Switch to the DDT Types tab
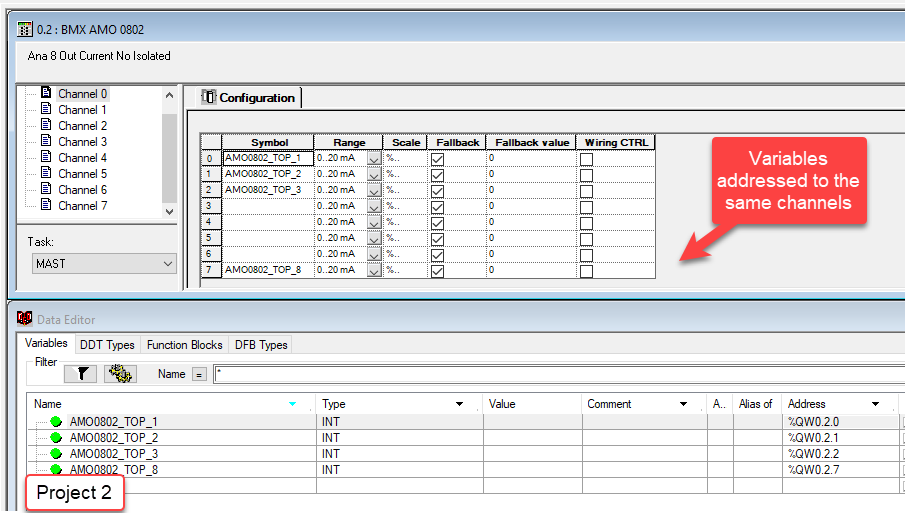 click(107, 345)
